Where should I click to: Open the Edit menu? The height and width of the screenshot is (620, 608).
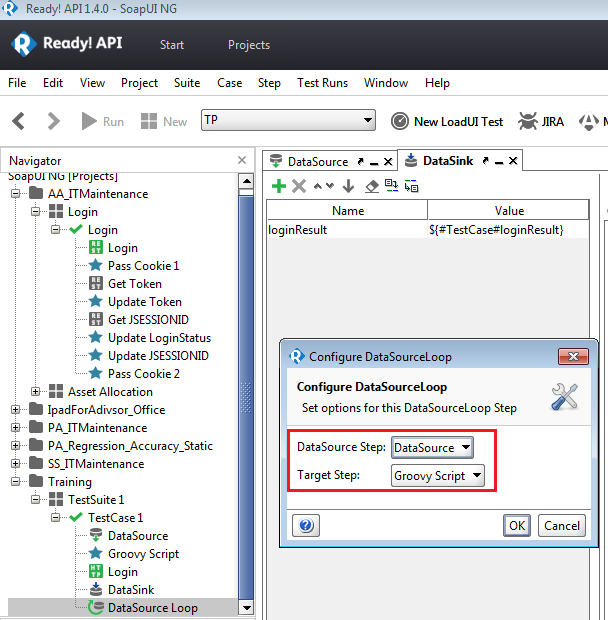[53, 83]
